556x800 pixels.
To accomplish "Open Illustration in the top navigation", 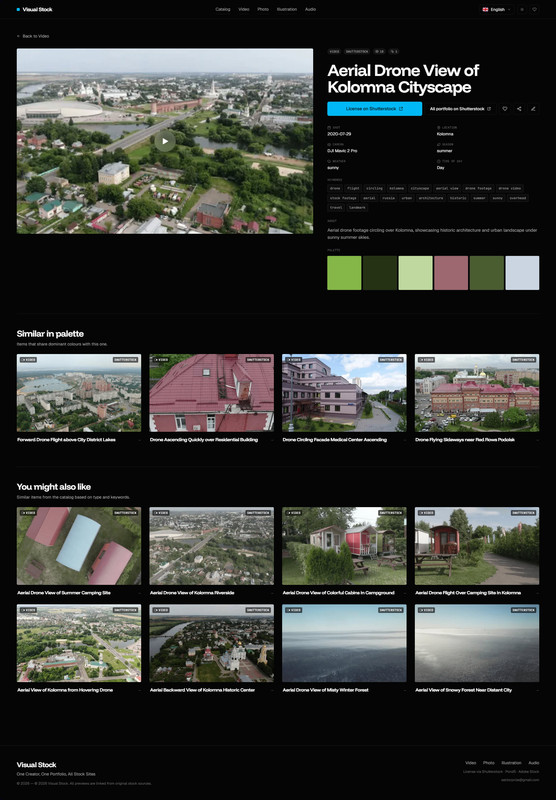I will (x=287, y=9).
